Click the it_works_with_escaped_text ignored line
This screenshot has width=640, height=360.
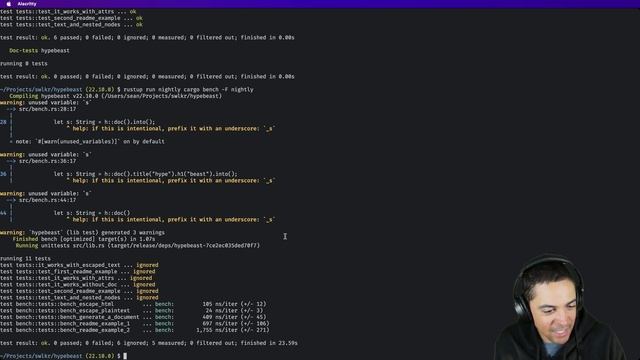(79, 265)
